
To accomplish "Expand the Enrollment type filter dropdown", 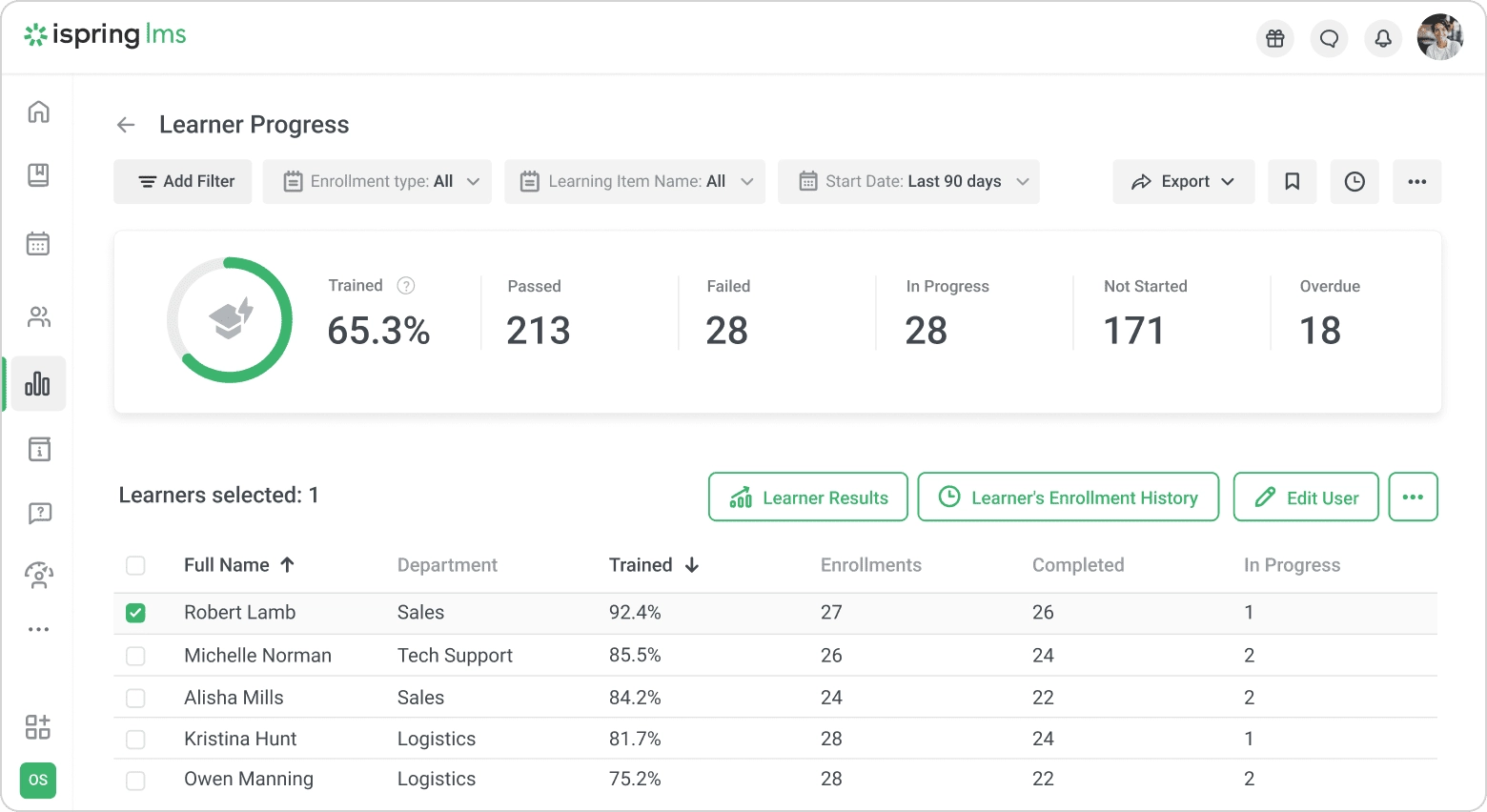I will tap(379, 182).
